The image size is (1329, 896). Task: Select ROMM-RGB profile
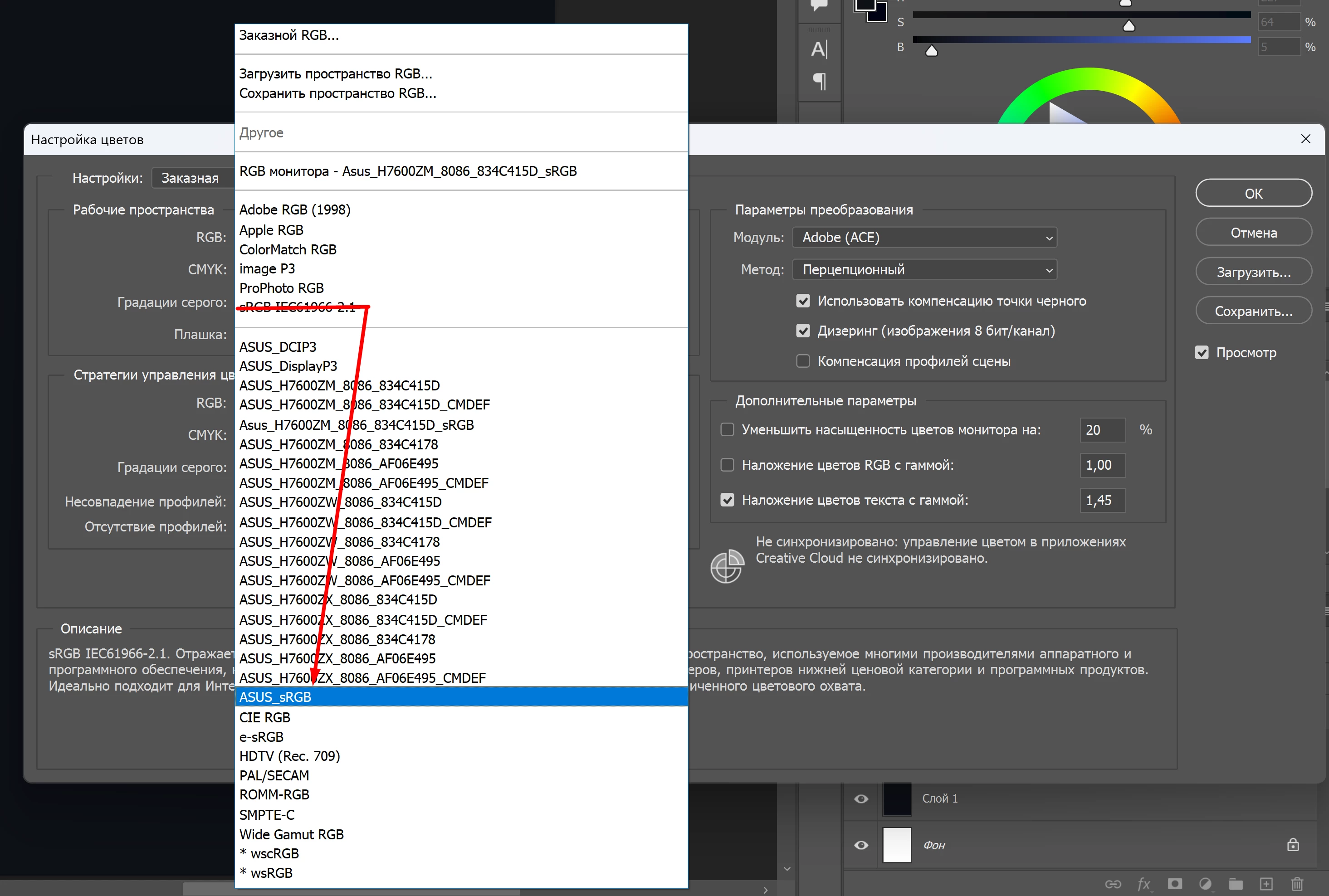[461, 795]
